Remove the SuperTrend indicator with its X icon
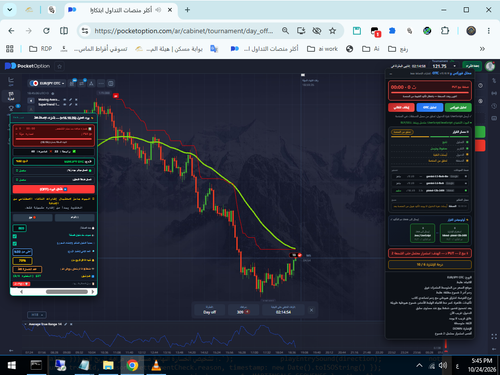Viewport: 500px width, 375px height. [x=76, y=104]
